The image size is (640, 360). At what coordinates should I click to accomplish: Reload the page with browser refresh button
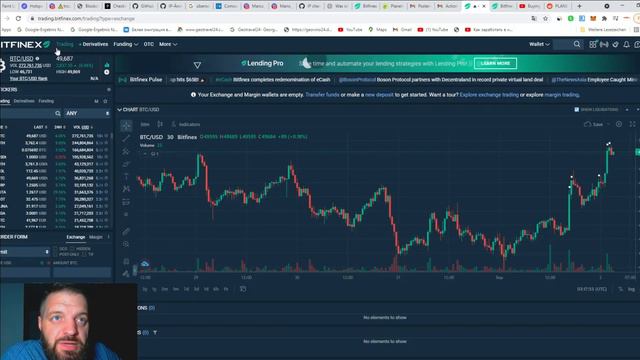coord(18,18)
